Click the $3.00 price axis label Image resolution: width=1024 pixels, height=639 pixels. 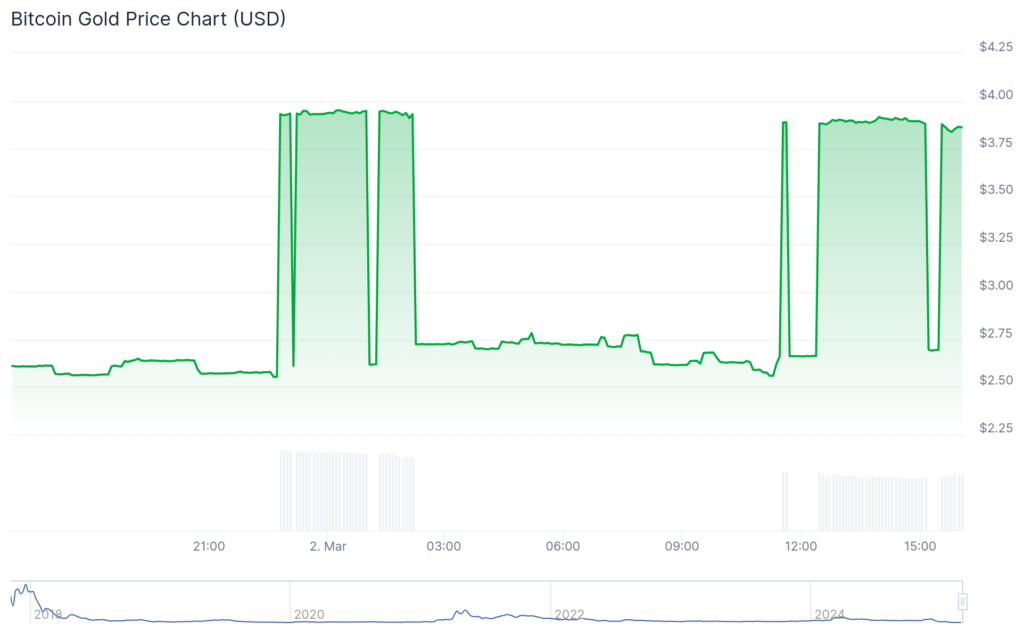pos(996,285)
